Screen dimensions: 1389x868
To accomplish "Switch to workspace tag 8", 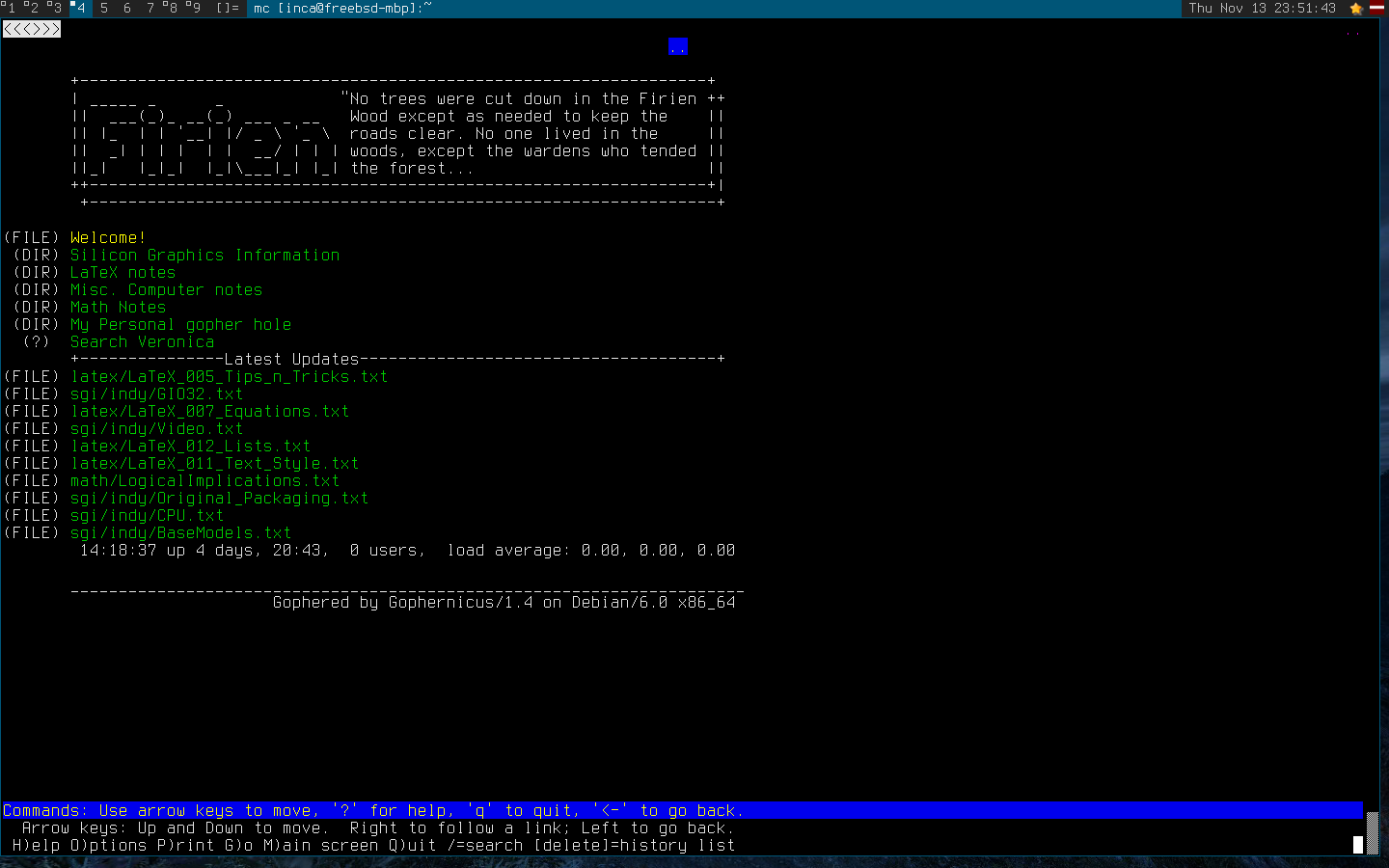I will (172, 8).
